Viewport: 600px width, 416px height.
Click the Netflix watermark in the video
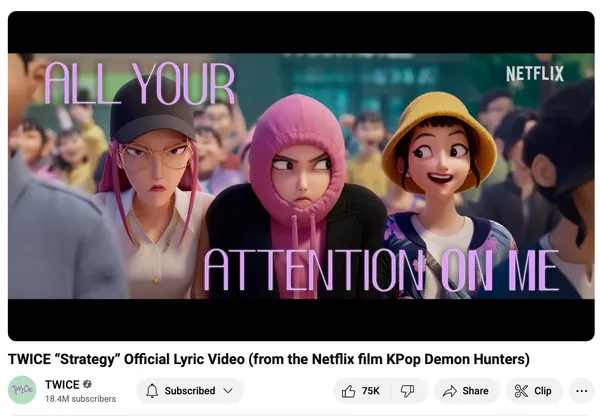535,74
